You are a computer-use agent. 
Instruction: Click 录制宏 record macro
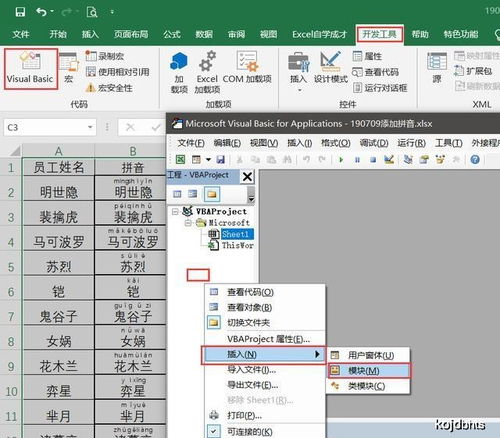click(105, 56)
